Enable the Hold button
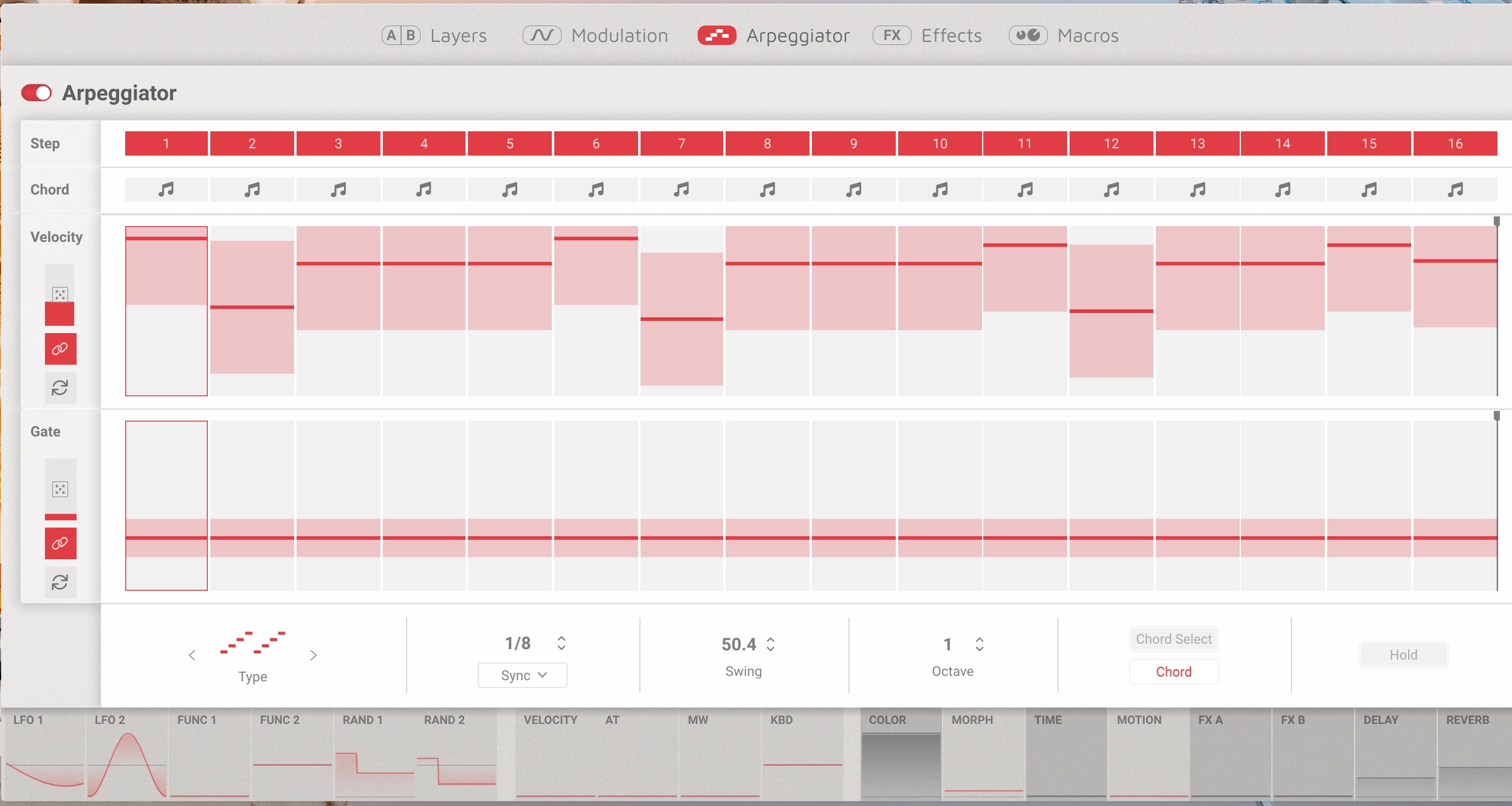This screenshot has height=806, width=1512. 1403,655
